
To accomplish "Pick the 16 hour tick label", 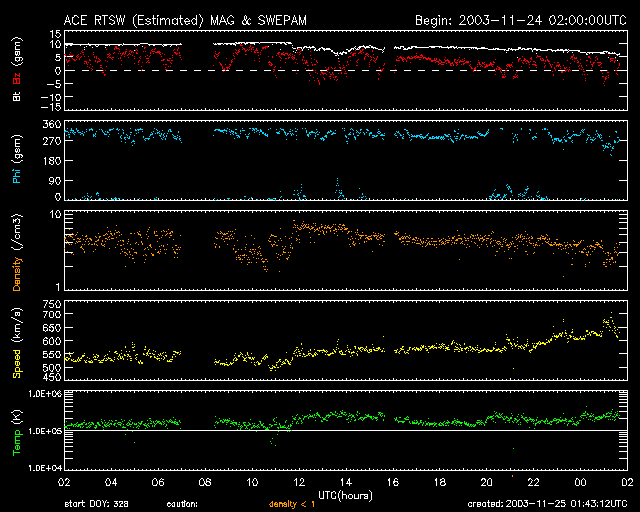I will [x=394, y=483].
